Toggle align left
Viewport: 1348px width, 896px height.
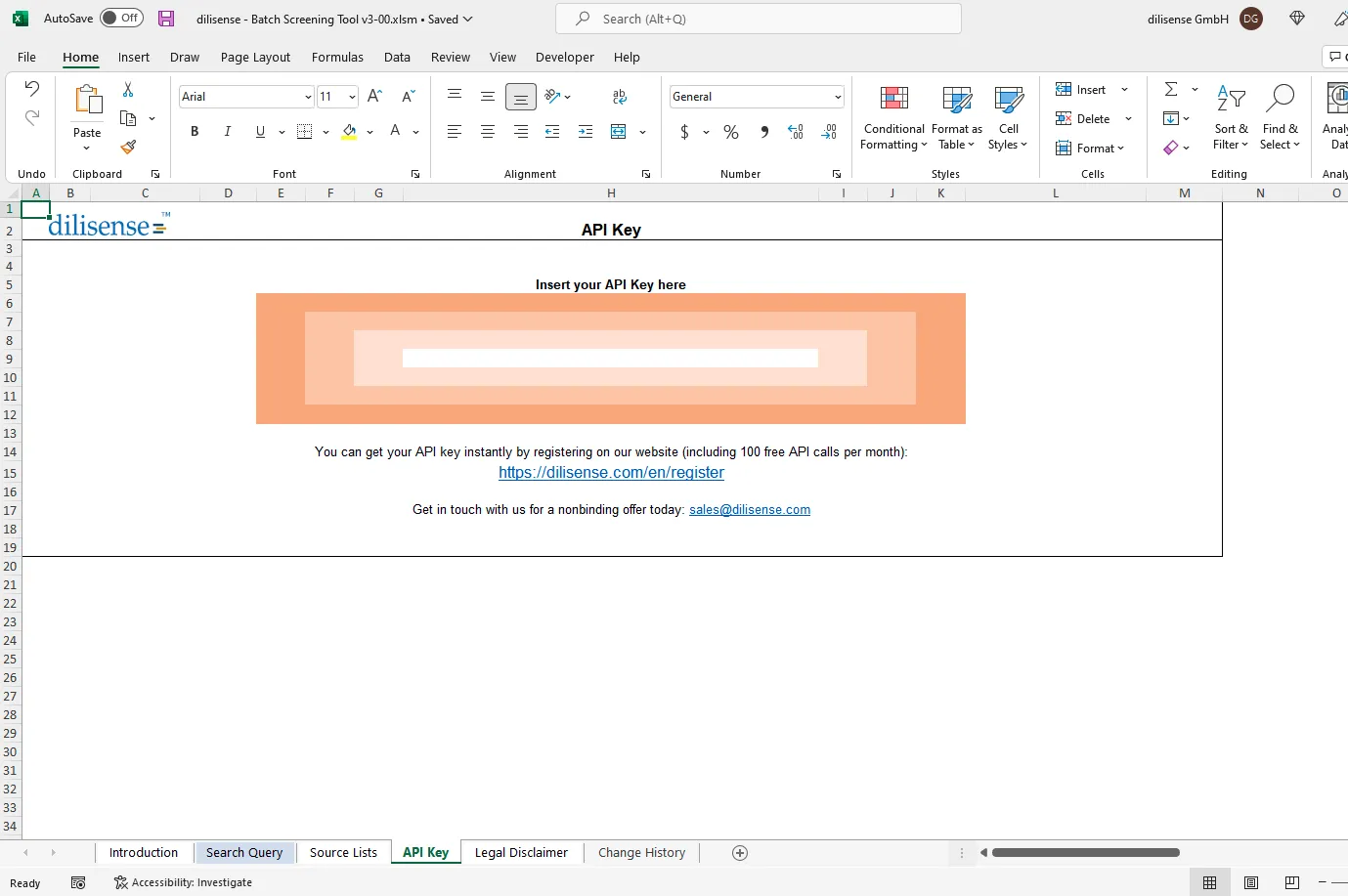click(x=455, y=131)
